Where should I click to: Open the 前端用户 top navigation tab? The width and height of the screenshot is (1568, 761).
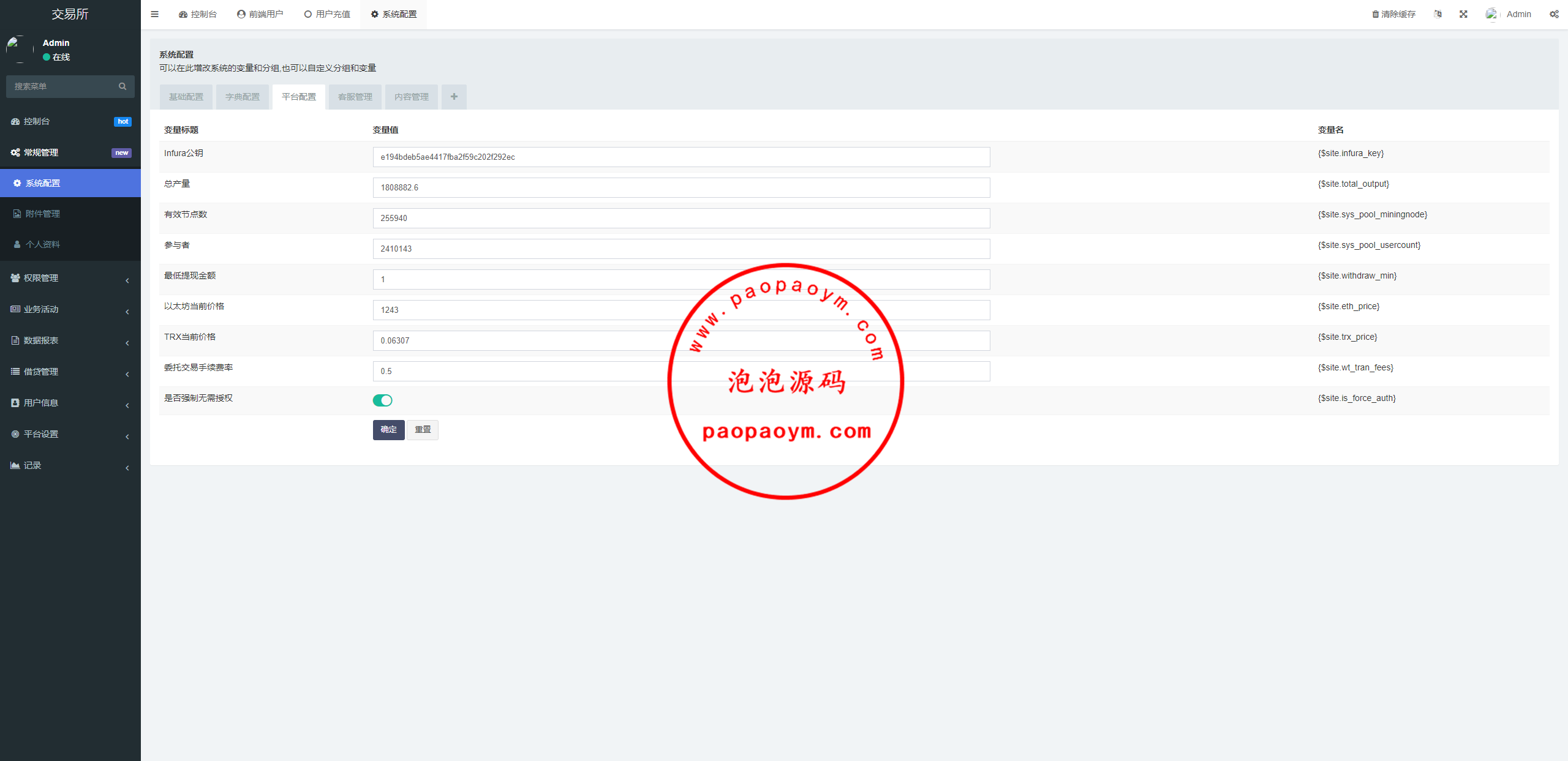click(260, 14)
